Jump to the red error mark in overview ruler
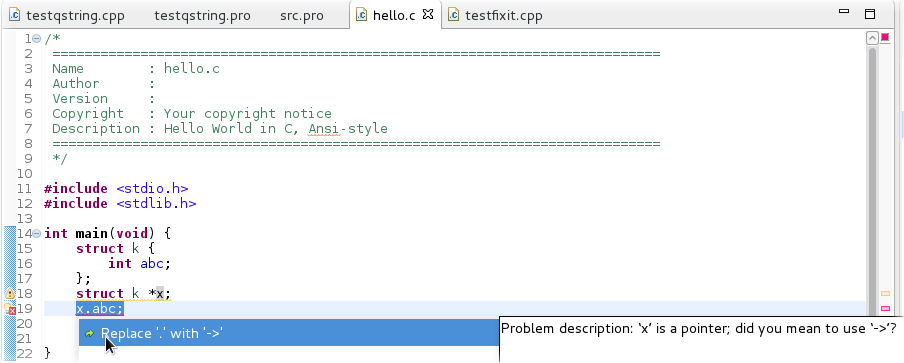Screen dimensions: 904x363 [886, 309]
